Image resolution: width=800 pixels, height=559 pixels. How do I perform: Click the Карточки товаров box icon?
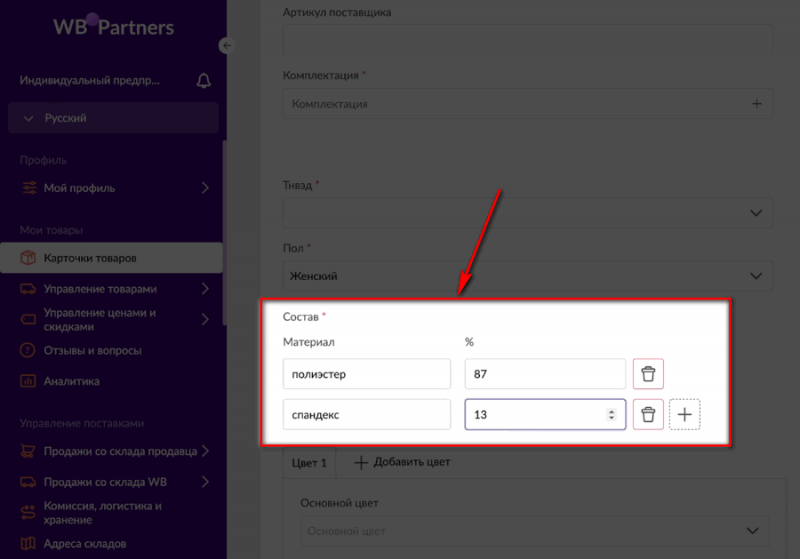(x=28, y=258)
